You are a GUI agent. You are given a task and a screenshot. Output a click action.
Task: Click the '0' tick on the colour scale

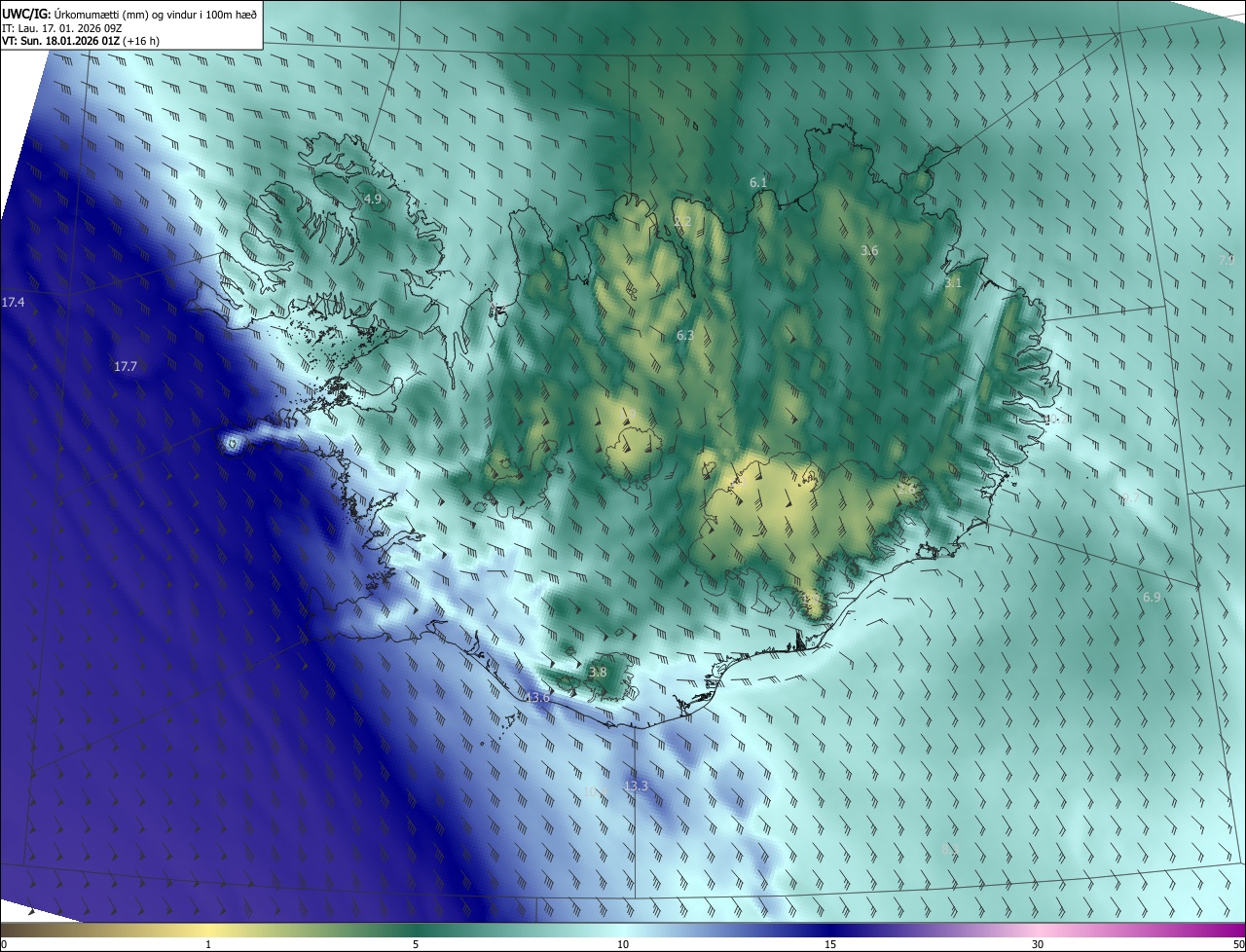tap(4, 944)
